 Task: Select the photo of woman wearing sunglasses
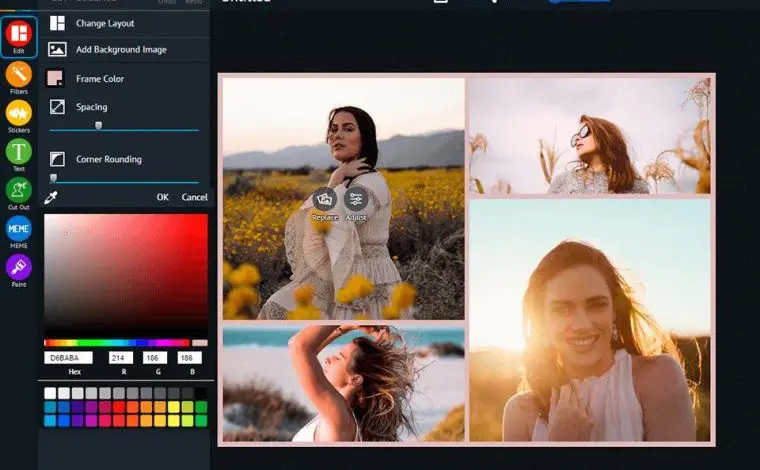[590, 136]
